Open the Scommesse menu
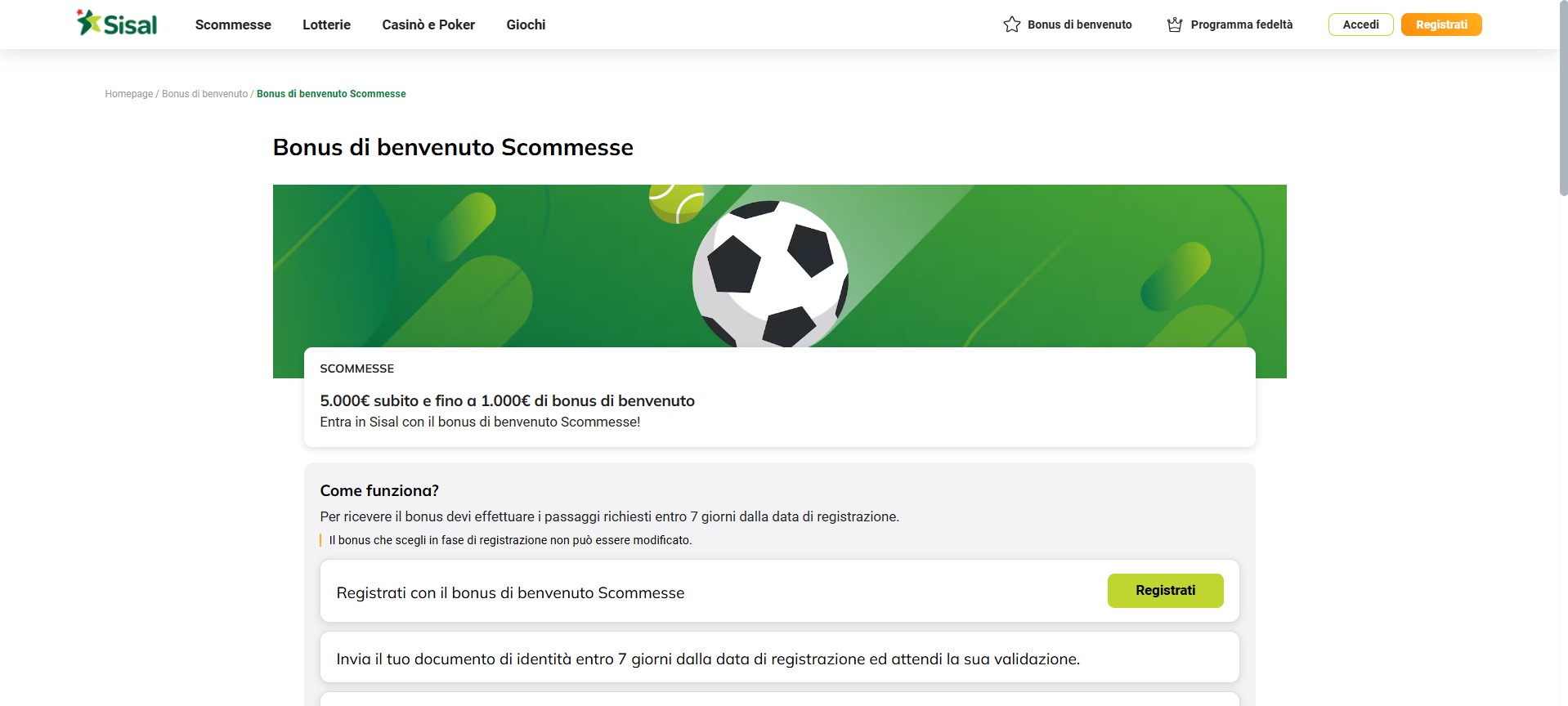This screenshot has width=1568, height=706. [x=232, y=25]
